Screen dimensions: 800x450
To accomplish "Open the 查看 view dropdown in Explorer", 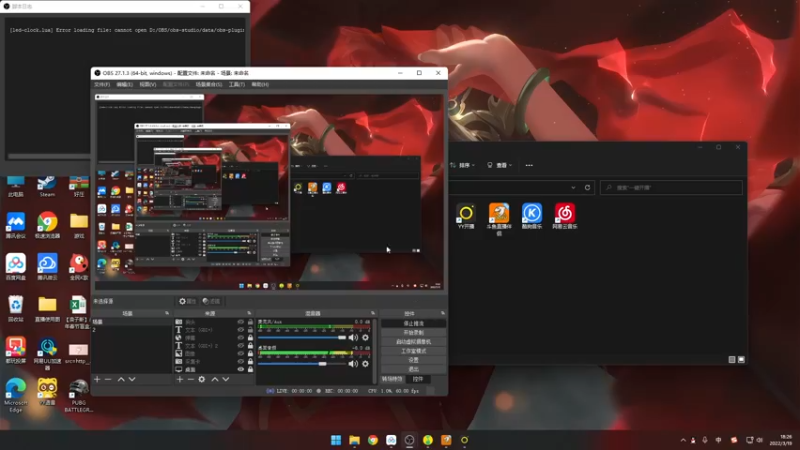I will pos(499,165).
